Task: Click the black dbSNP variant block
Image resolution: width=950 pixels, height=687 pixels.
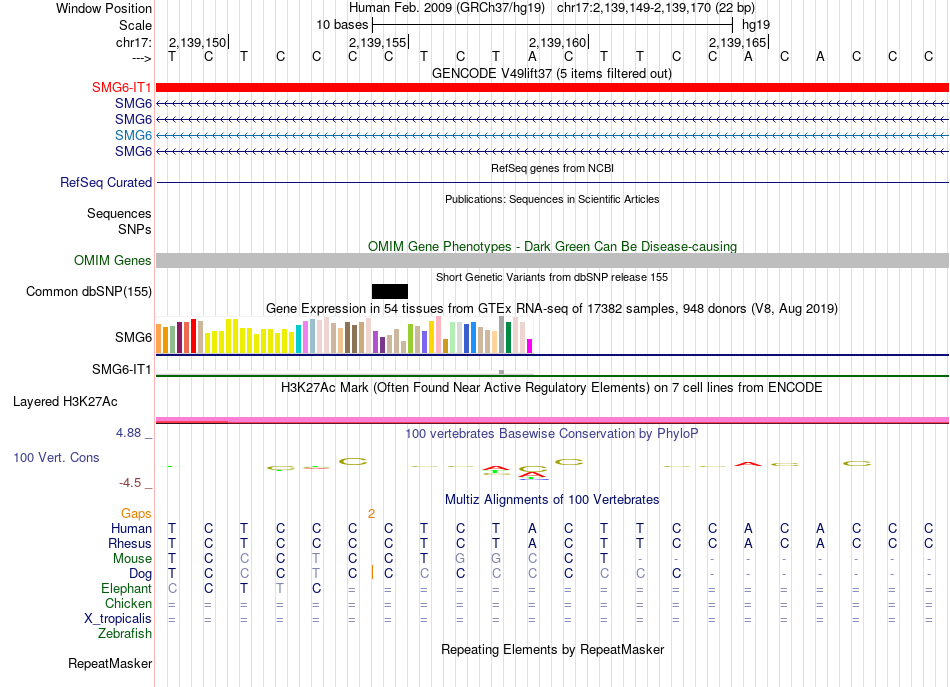Action: (390, 291)
